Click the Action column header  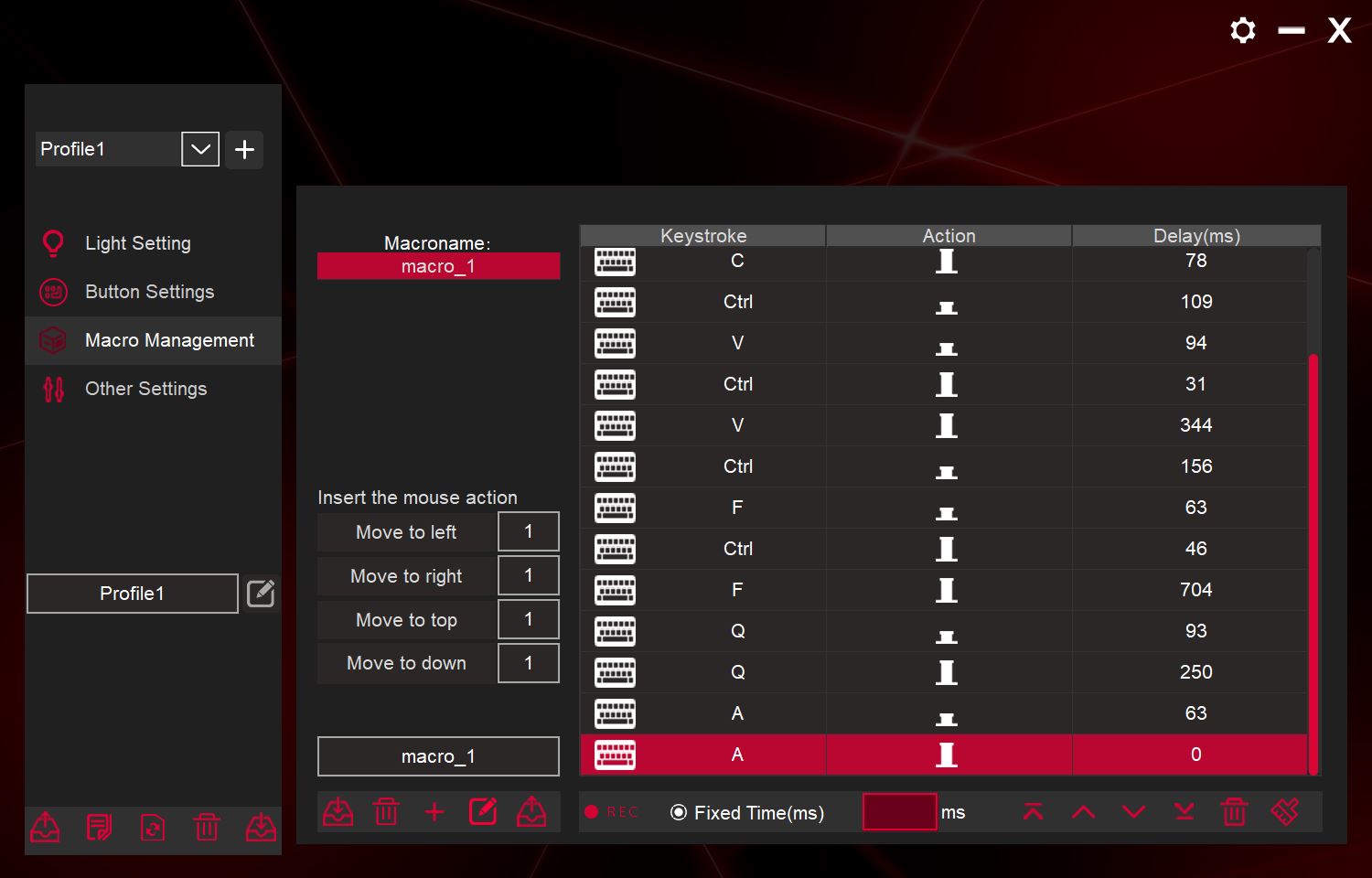pos(949,236)
